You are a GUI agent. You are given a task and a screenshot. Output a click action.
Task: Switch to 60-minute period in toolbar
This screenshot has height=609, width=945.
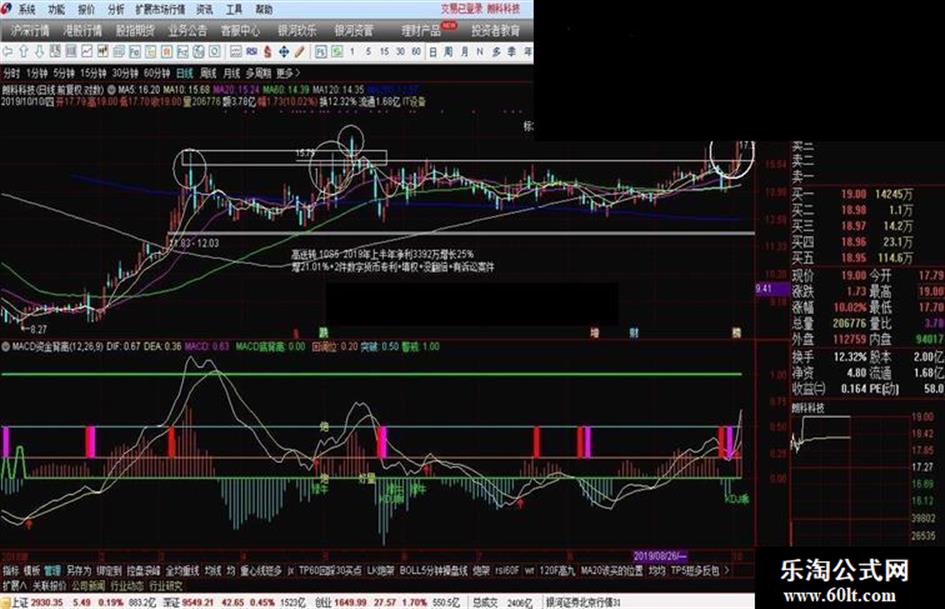click(x=416, y=52)
